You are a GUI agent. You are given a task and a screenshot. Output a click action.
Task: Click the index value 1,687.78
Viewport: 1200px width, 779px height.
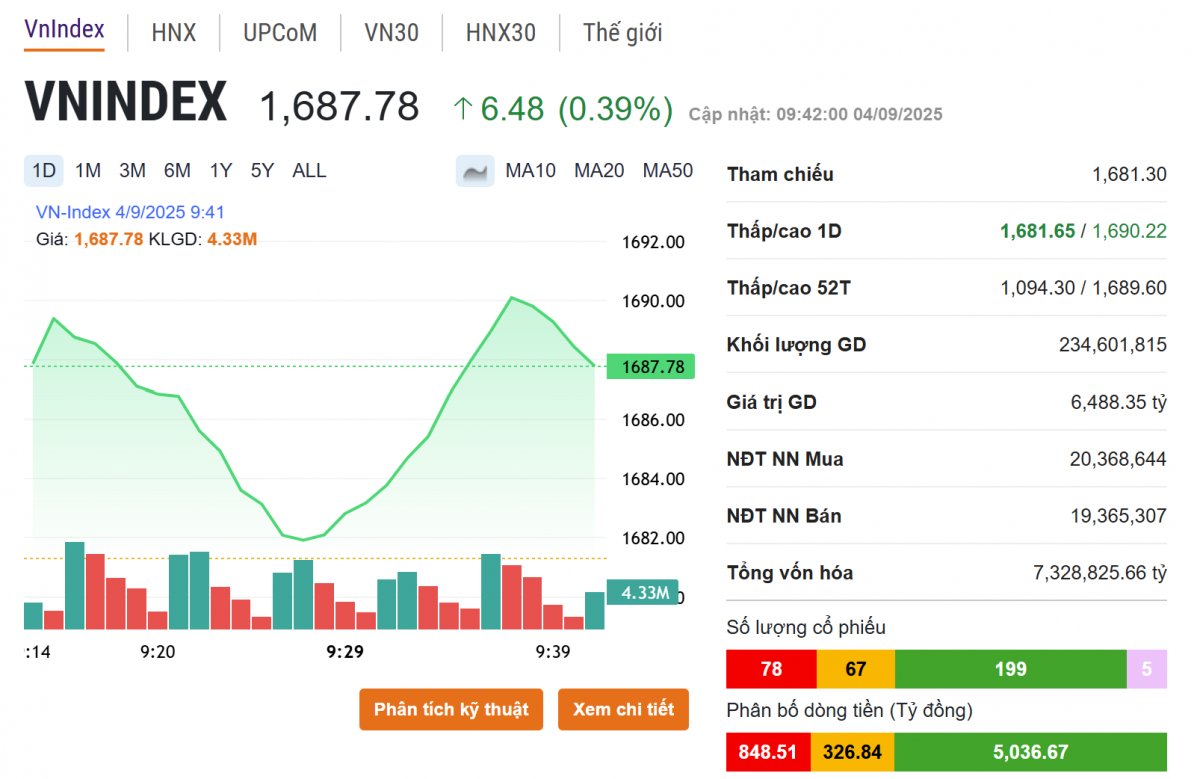coord(339,106)
